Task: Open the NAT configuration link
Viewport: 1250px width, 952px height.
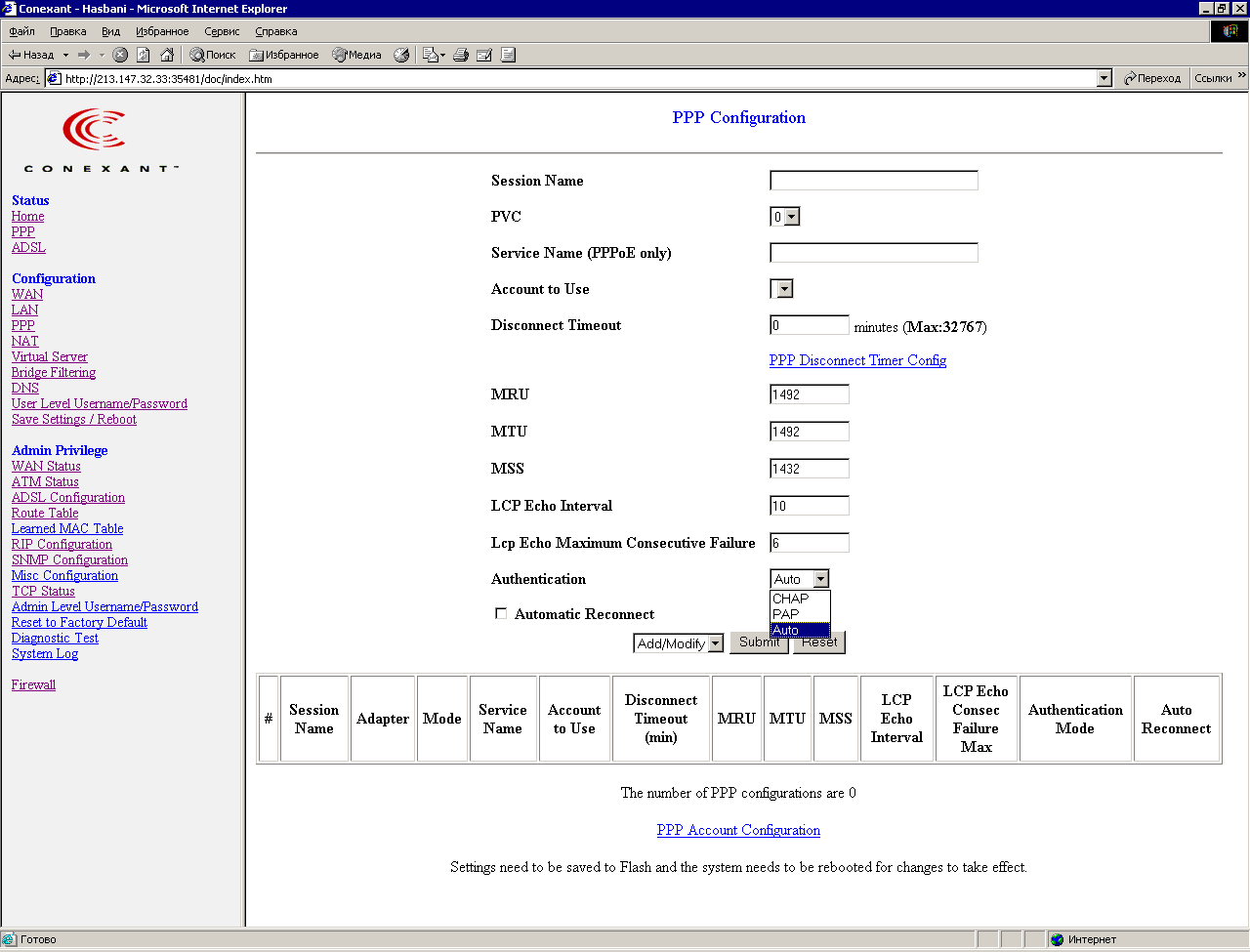Action: [x=25, y=341]
